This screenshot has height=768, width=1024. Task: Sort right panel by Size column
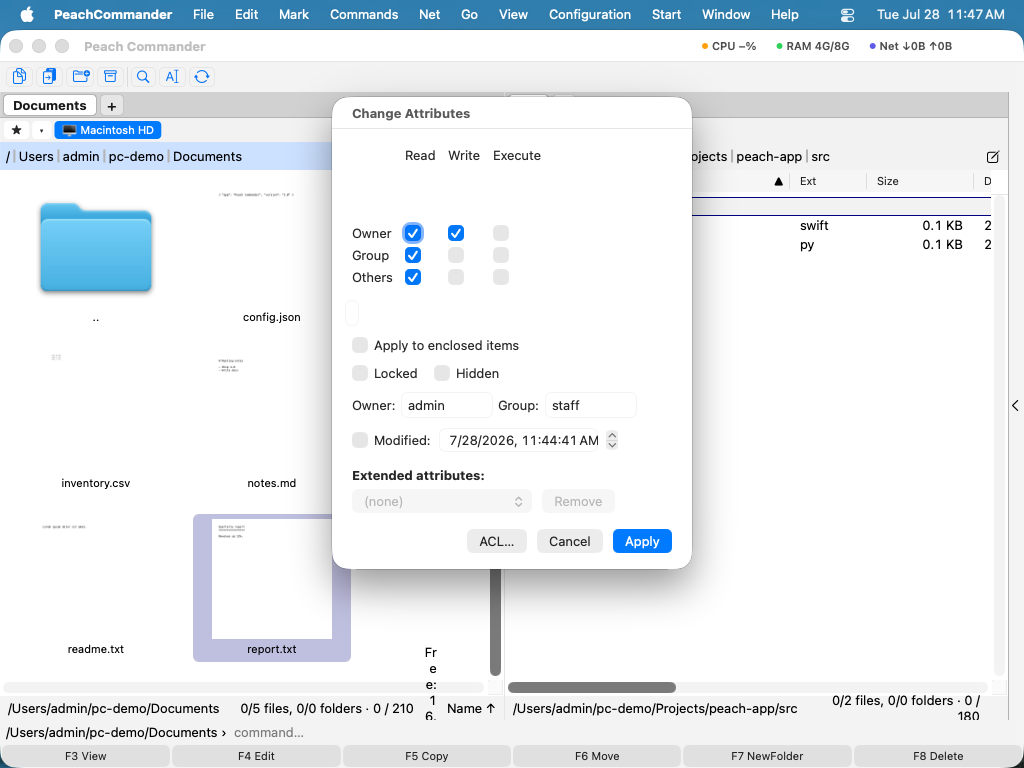tap(920, 181)
